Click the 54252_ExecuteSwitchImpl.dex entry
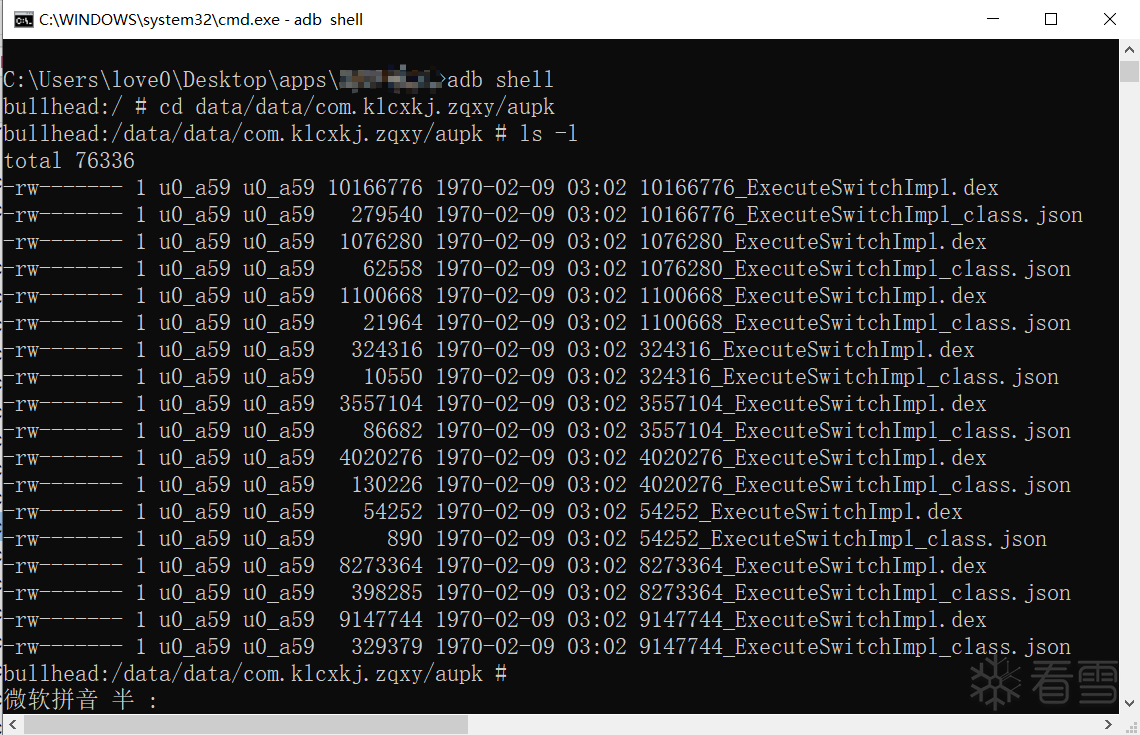 click(x=800, y=512)
